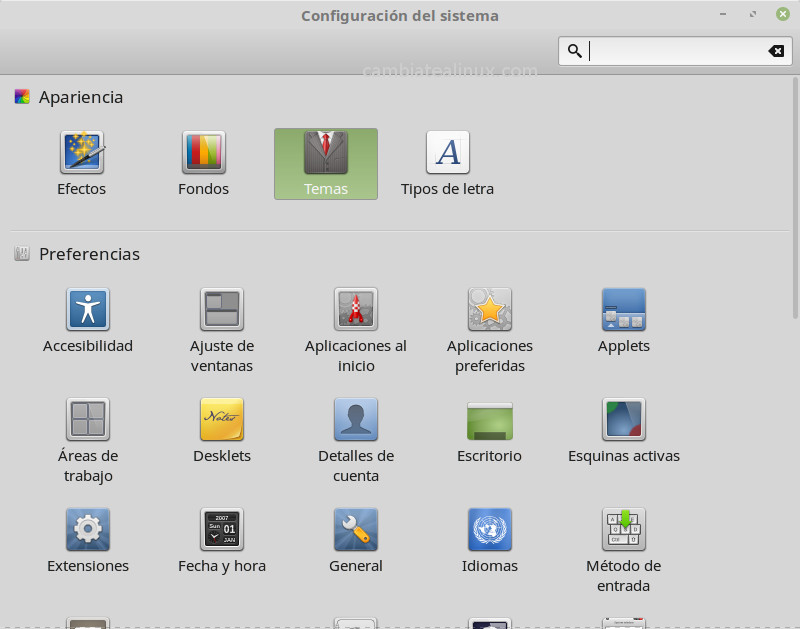Select the Efectos icon
The image size is (800, 629).
[81, 162]
